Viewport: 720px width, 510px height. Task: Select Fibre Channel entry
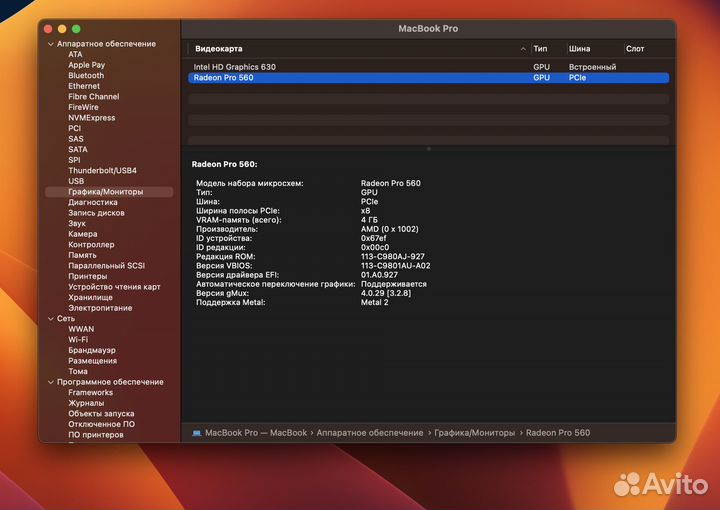[94, 96]
